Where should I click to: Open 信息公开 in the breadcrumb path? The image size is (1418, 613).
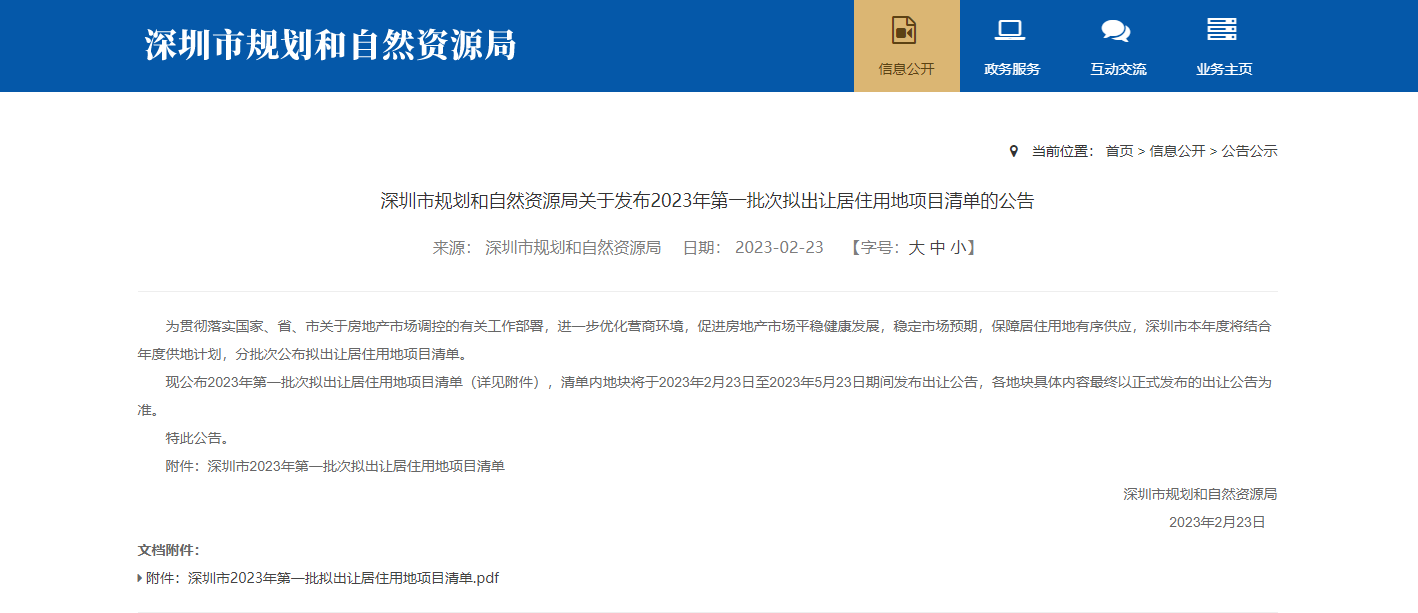tap(1177, 151)
